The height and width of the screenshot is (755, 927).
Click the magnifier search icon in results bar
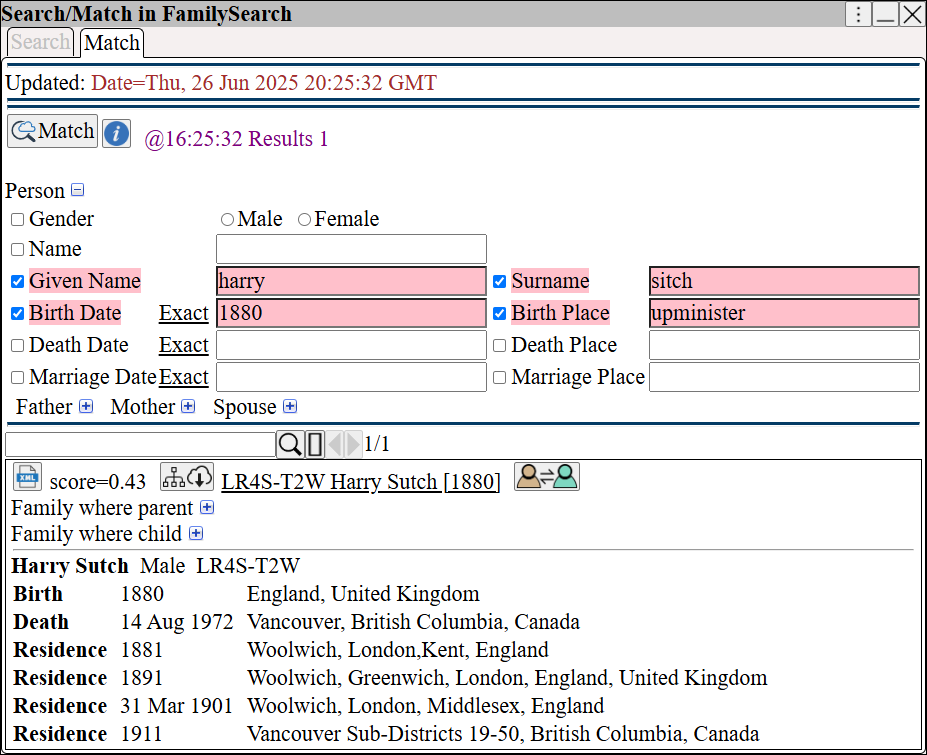pos(290,444)
